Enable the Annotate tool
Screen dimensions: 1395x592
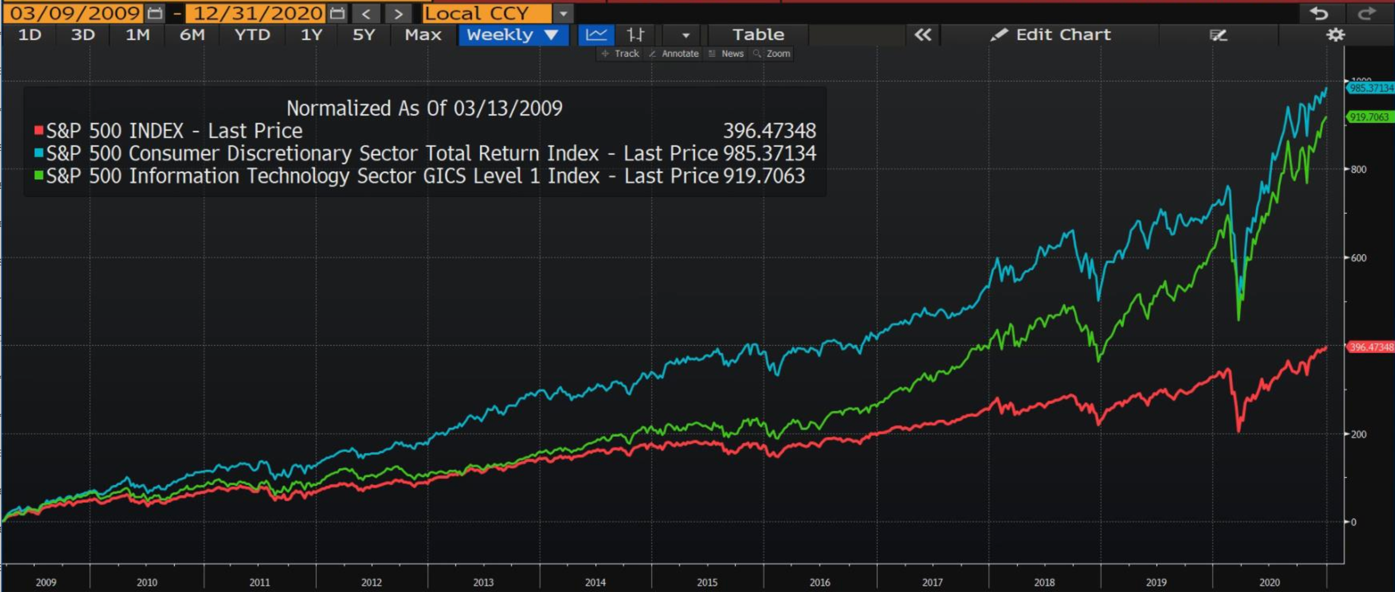[674, 54]
